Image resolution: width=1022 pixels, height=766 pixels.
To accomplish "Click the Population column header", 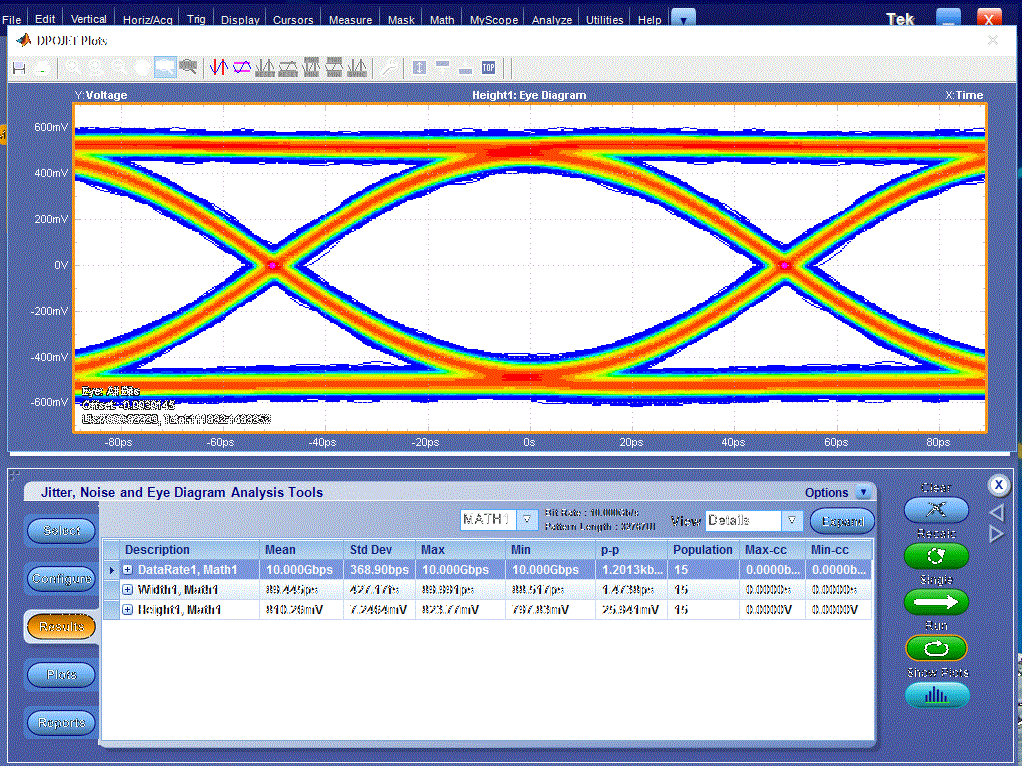I will tap(703, 550).
